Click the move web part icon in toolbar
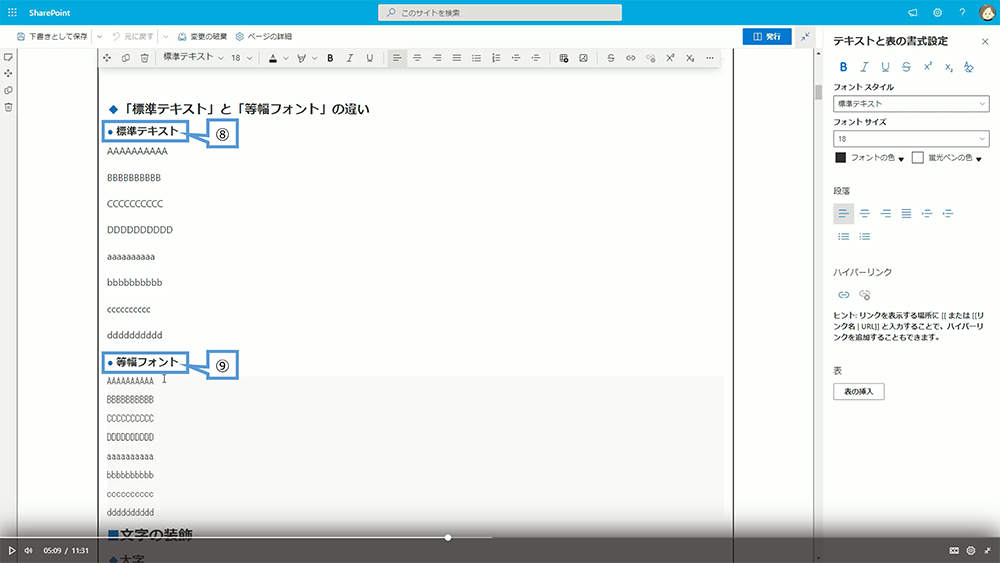Viewport: 1000px width, 563px height. click(x=107, y=58)
